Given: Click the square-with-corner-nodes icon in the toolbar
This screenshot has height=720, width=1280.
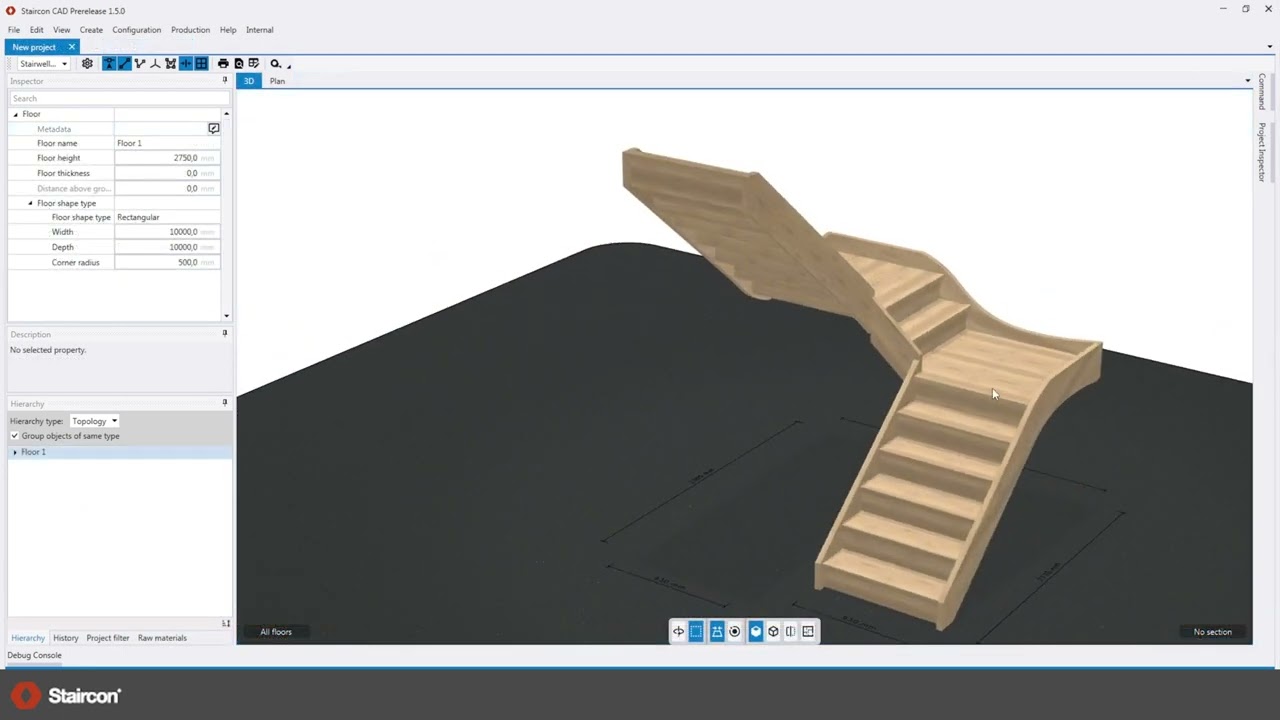Looking at the screenshot, I should 170,64.
